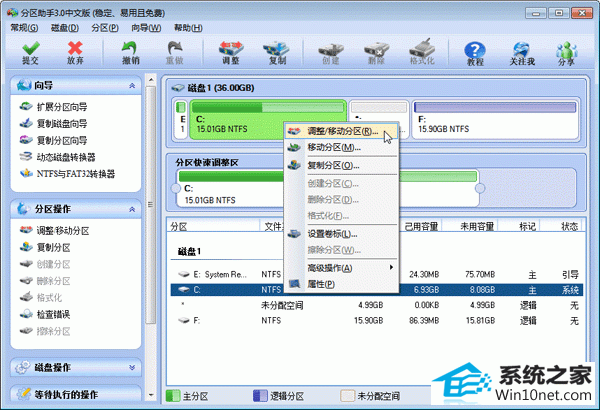Open the 分区(P) menu
This screenshot has height=410, width=600.
105,28
